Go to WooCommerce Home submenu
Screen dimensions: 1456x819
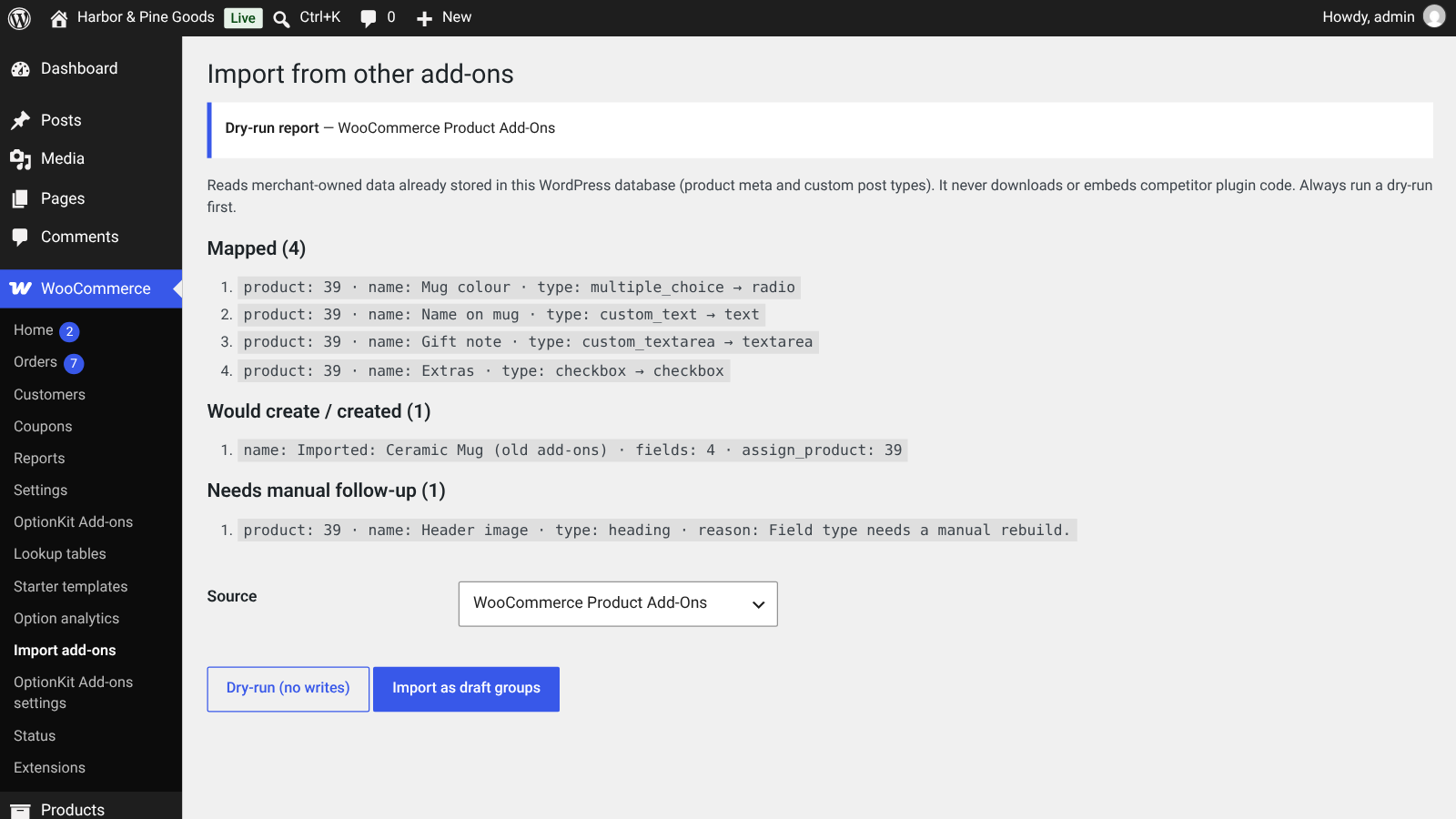(34, 330)
